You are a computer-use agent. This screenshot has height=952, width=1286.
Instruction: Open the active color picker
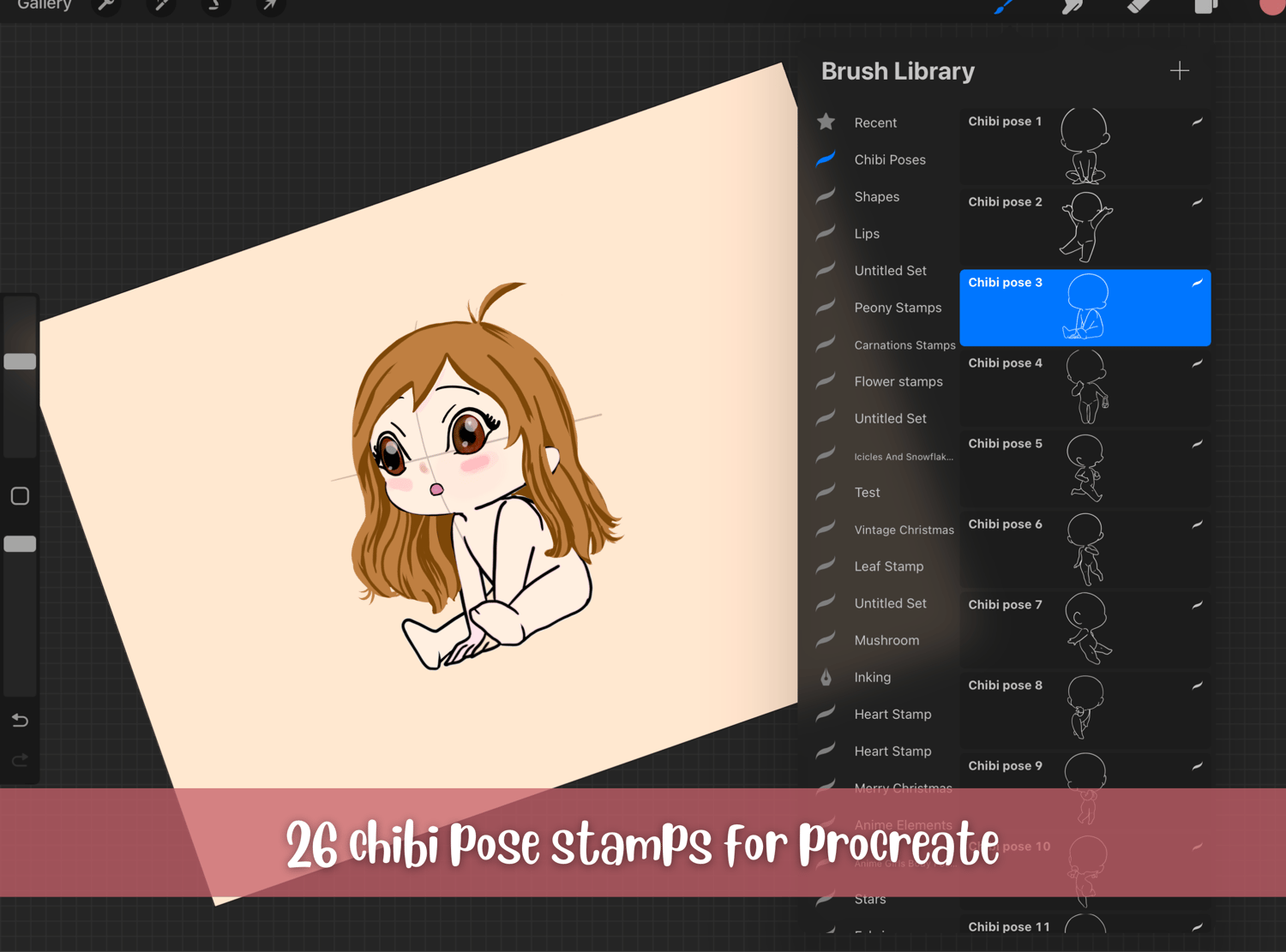coord(1272,5)
